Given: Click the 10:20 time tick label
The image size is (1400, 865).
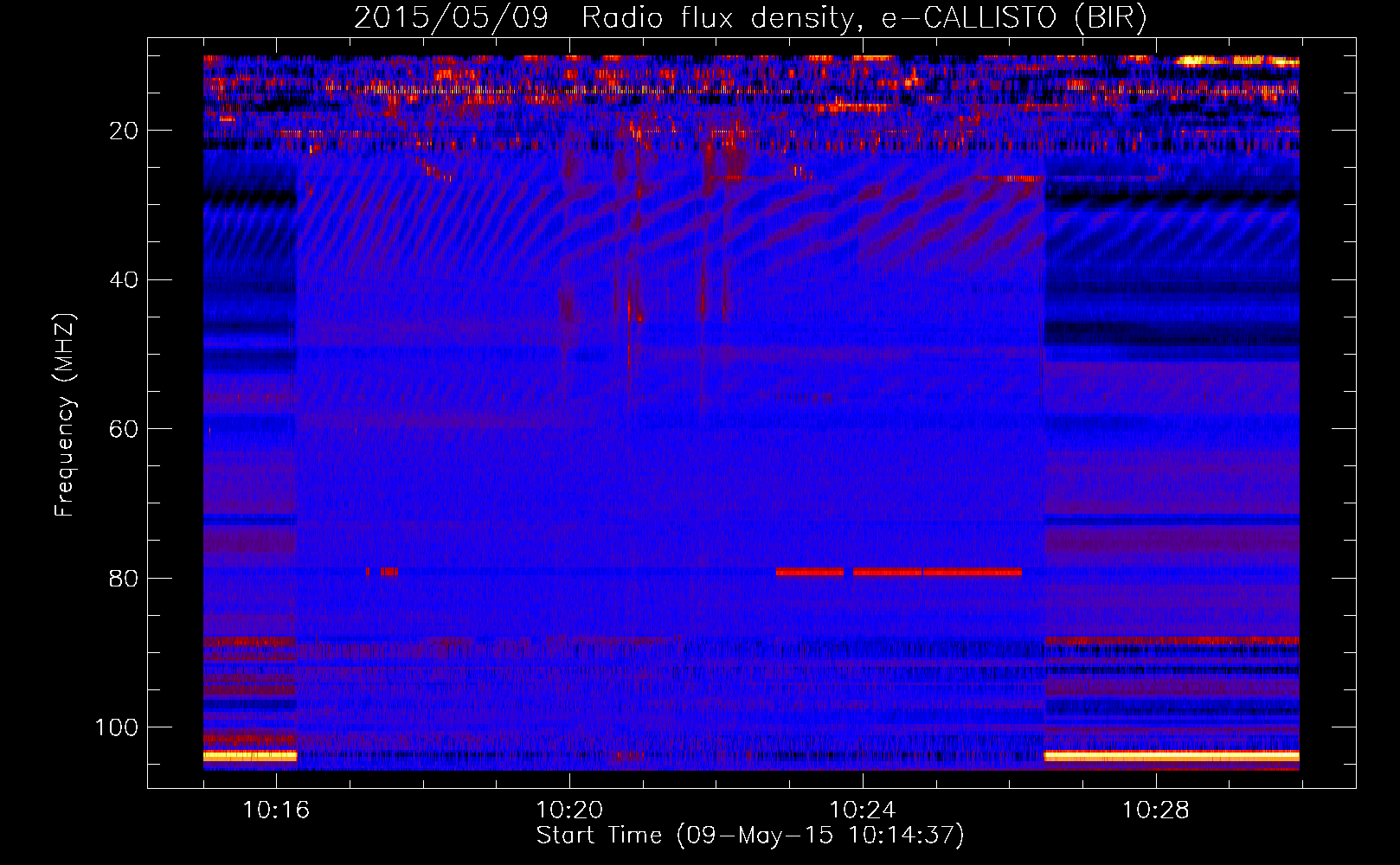Looking at the screenshot, I should 569,811.
